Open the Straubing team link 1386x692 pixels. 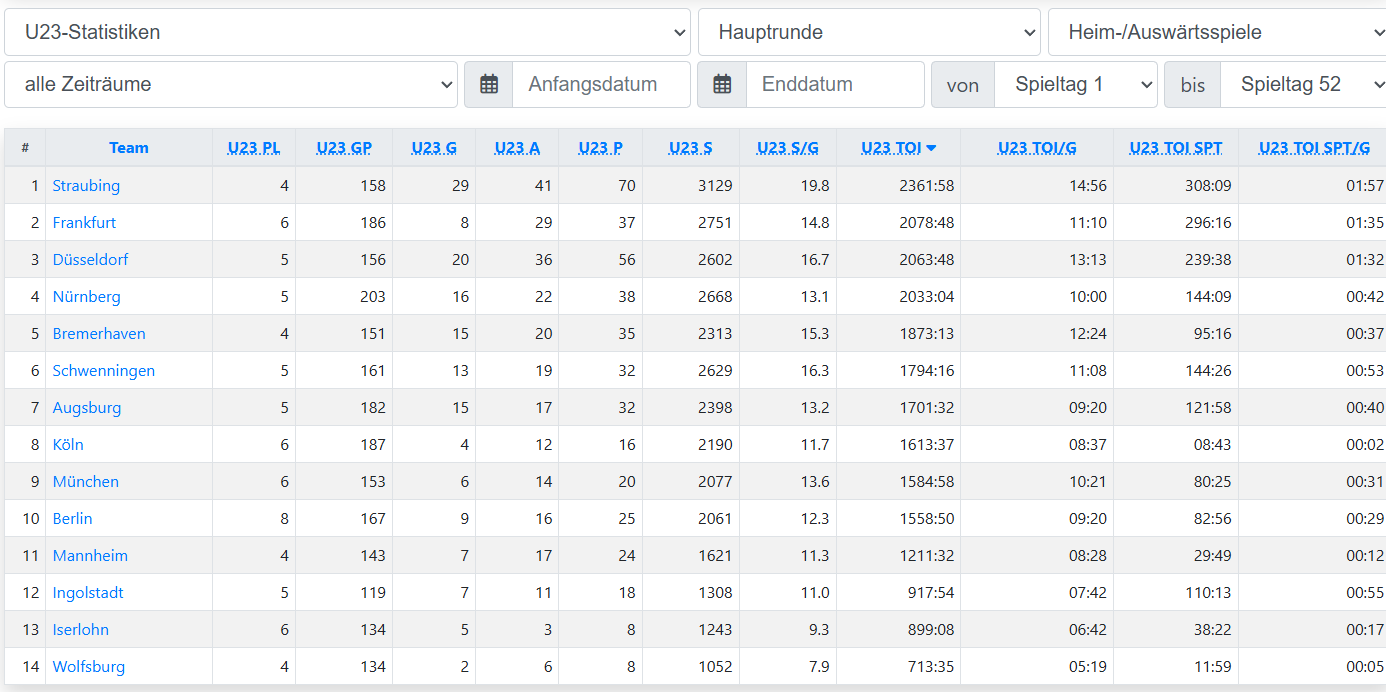86,186
